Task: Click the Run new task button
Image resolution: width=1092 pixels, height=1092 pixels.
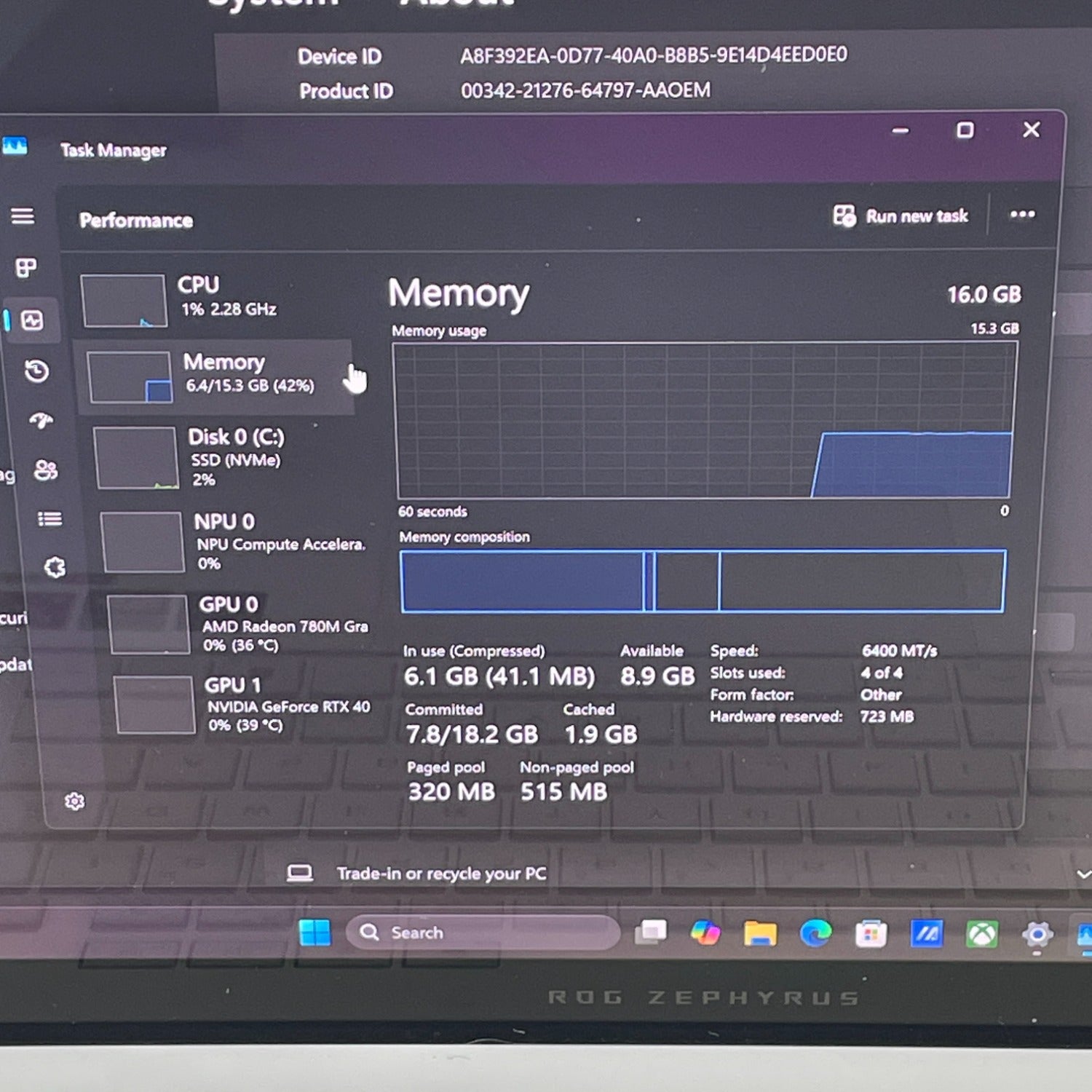Action: click(901, 216)
